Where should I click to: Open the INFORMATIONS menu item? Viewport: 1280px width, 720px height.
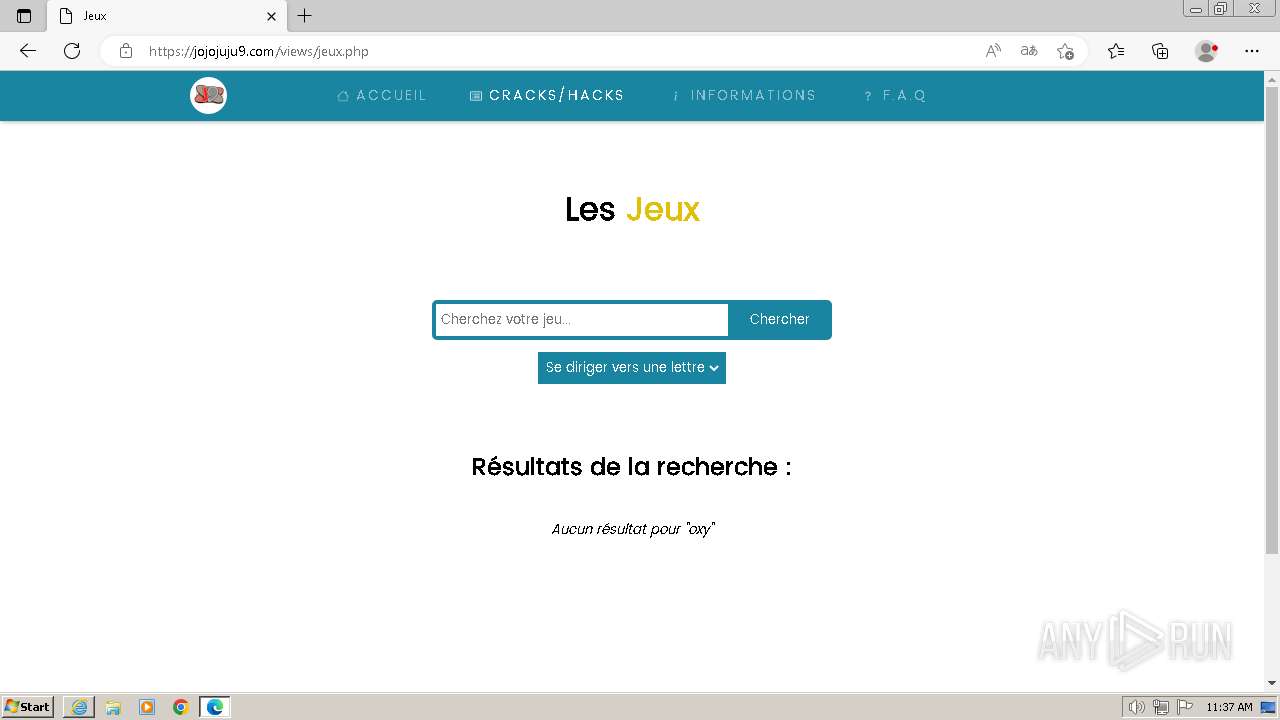(x=743, y=96)
